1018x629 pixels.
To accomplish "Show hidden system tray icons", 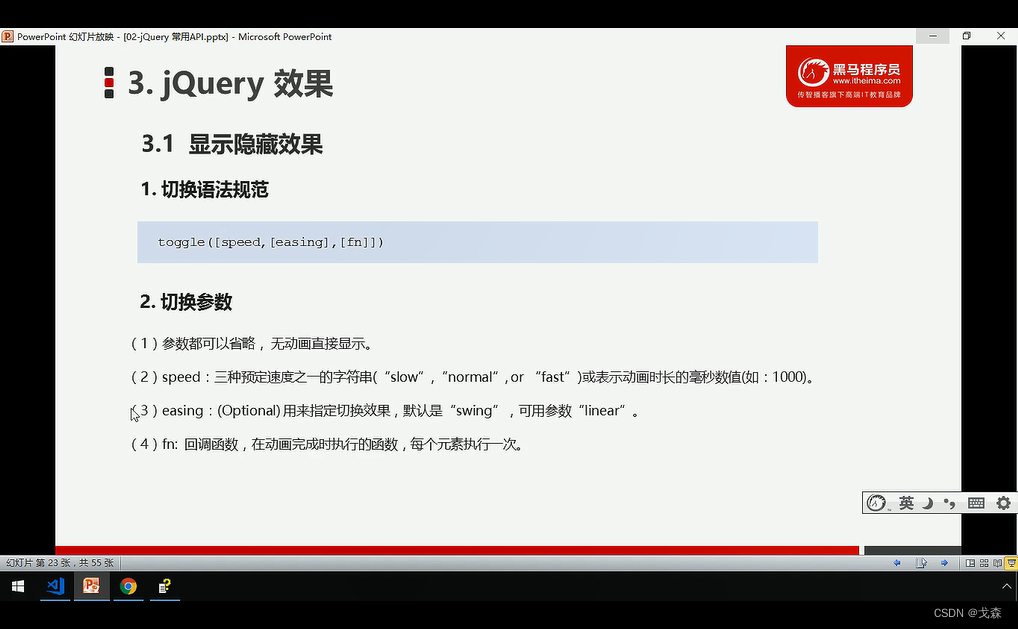I will tap(1006, 586).
